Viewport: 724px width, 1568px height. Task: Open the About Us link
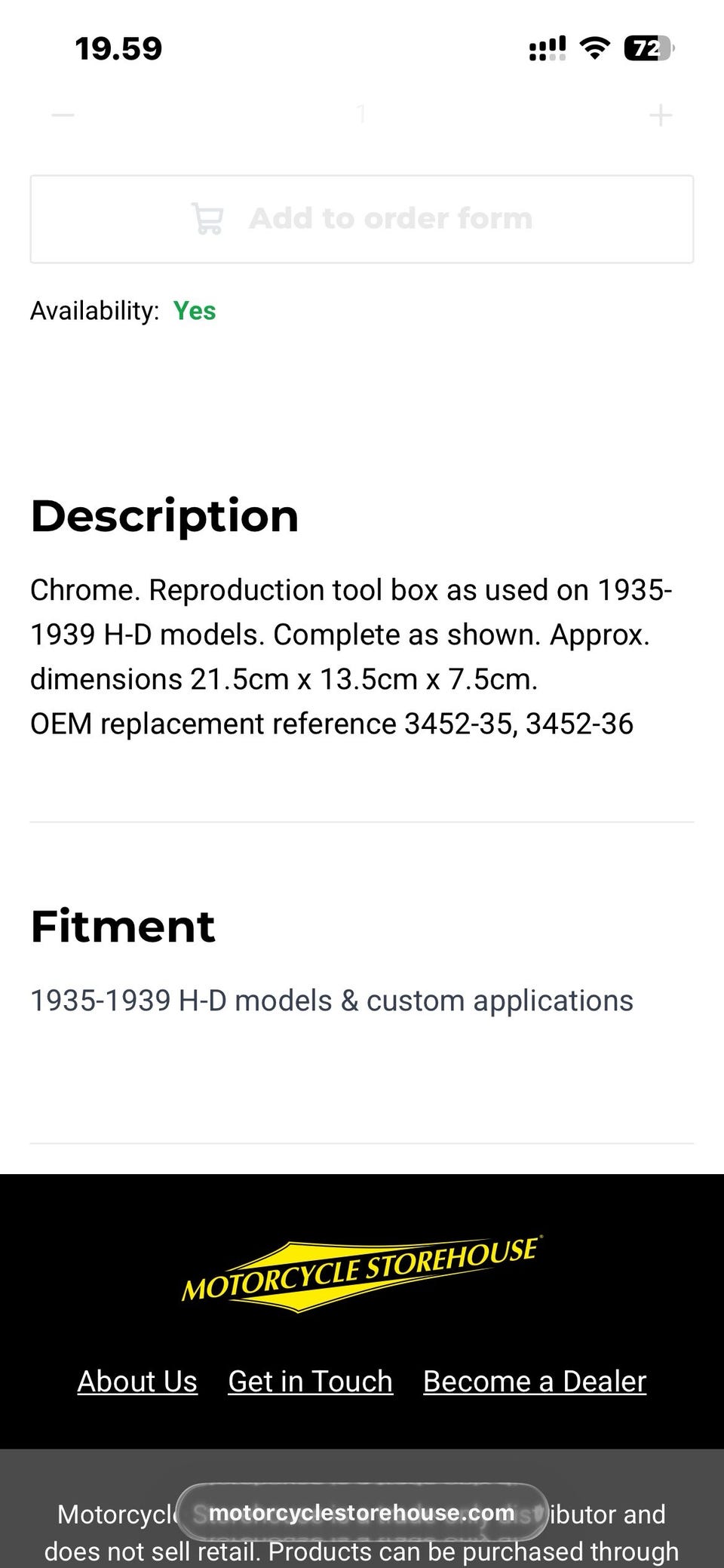click(137, 1381)
